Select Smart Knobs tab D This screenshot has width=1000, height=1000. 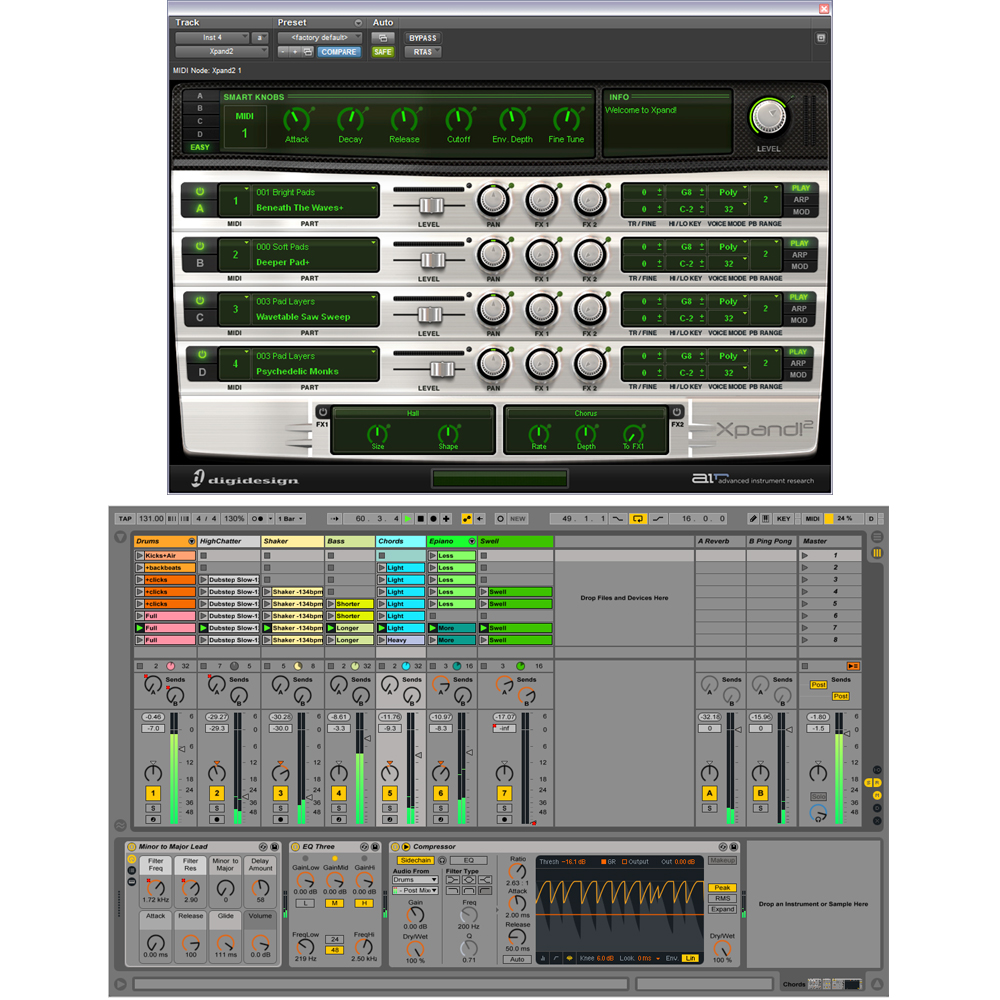point(200,135)
